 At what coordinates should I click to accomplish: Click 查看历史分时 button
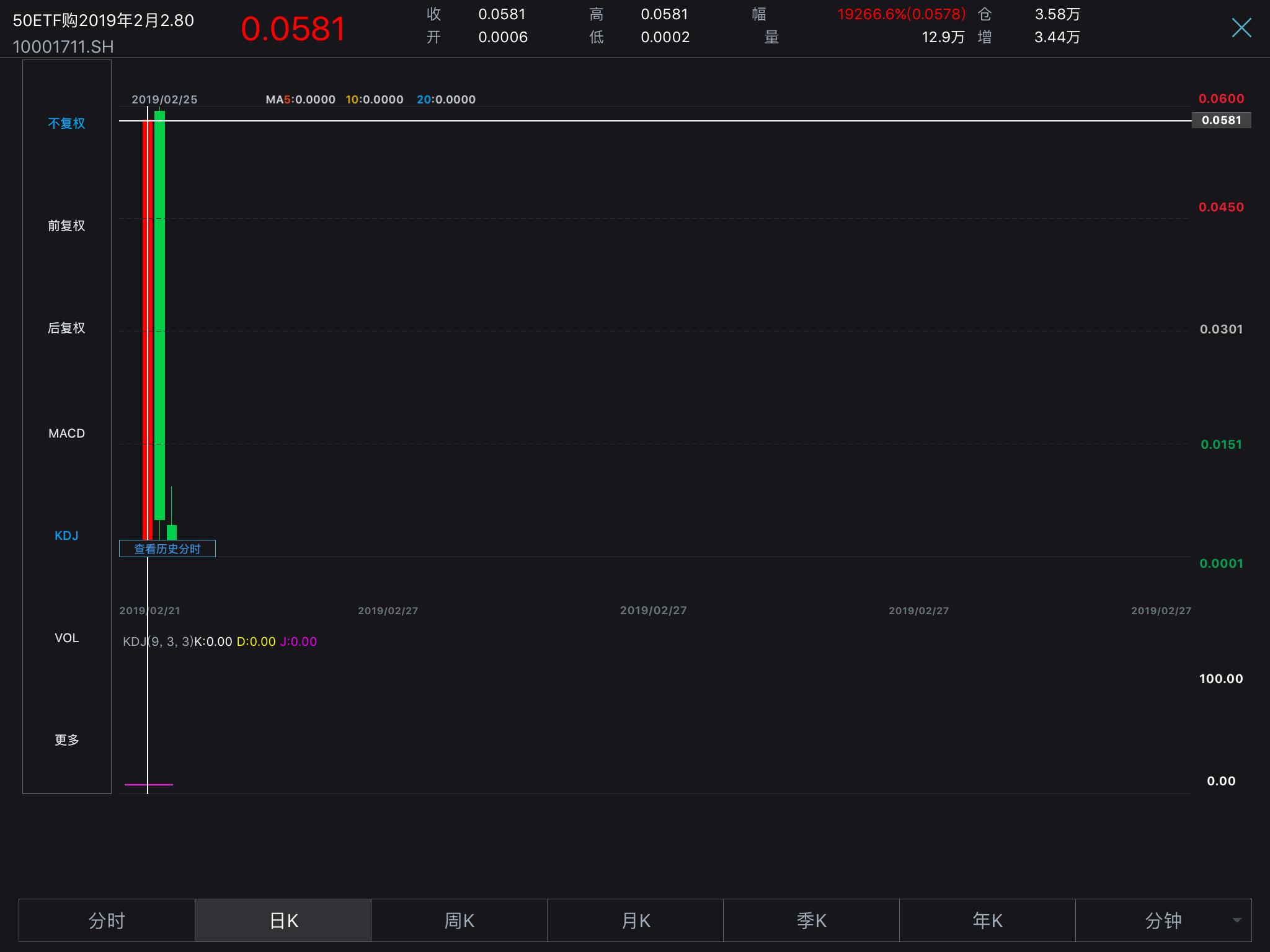[167, 549]
